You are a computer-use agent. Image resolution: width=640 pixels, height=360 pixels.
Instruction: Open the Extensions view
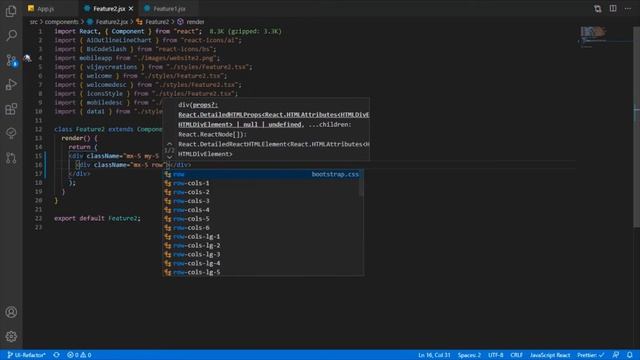(11, 109)
